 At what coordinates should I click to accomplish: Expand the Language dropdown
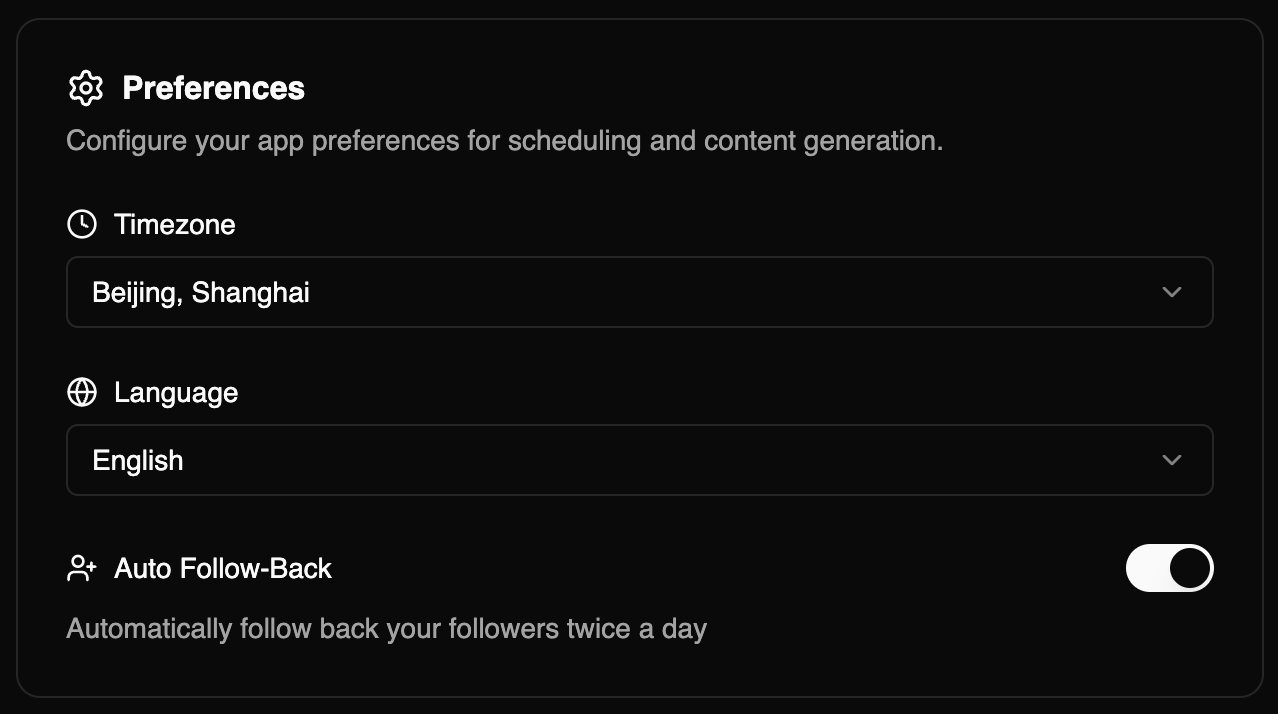tap(639, 460)
